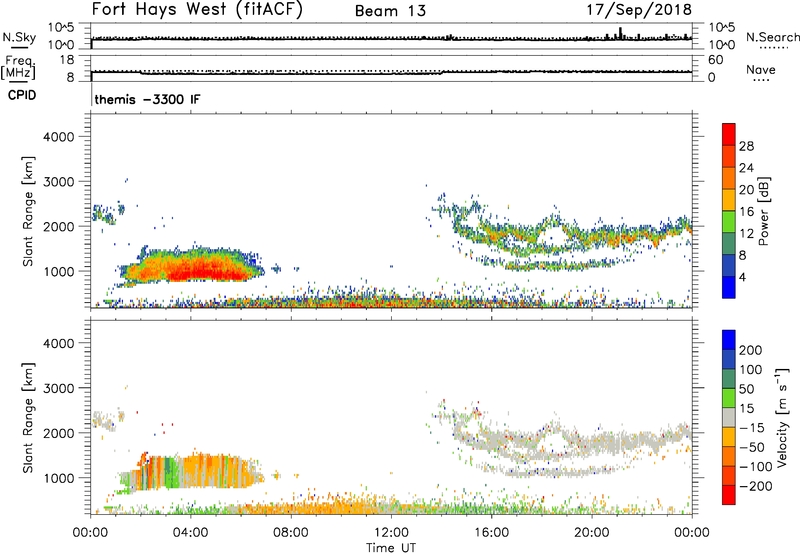Click the '08:00' time axis label

point(291,533)
